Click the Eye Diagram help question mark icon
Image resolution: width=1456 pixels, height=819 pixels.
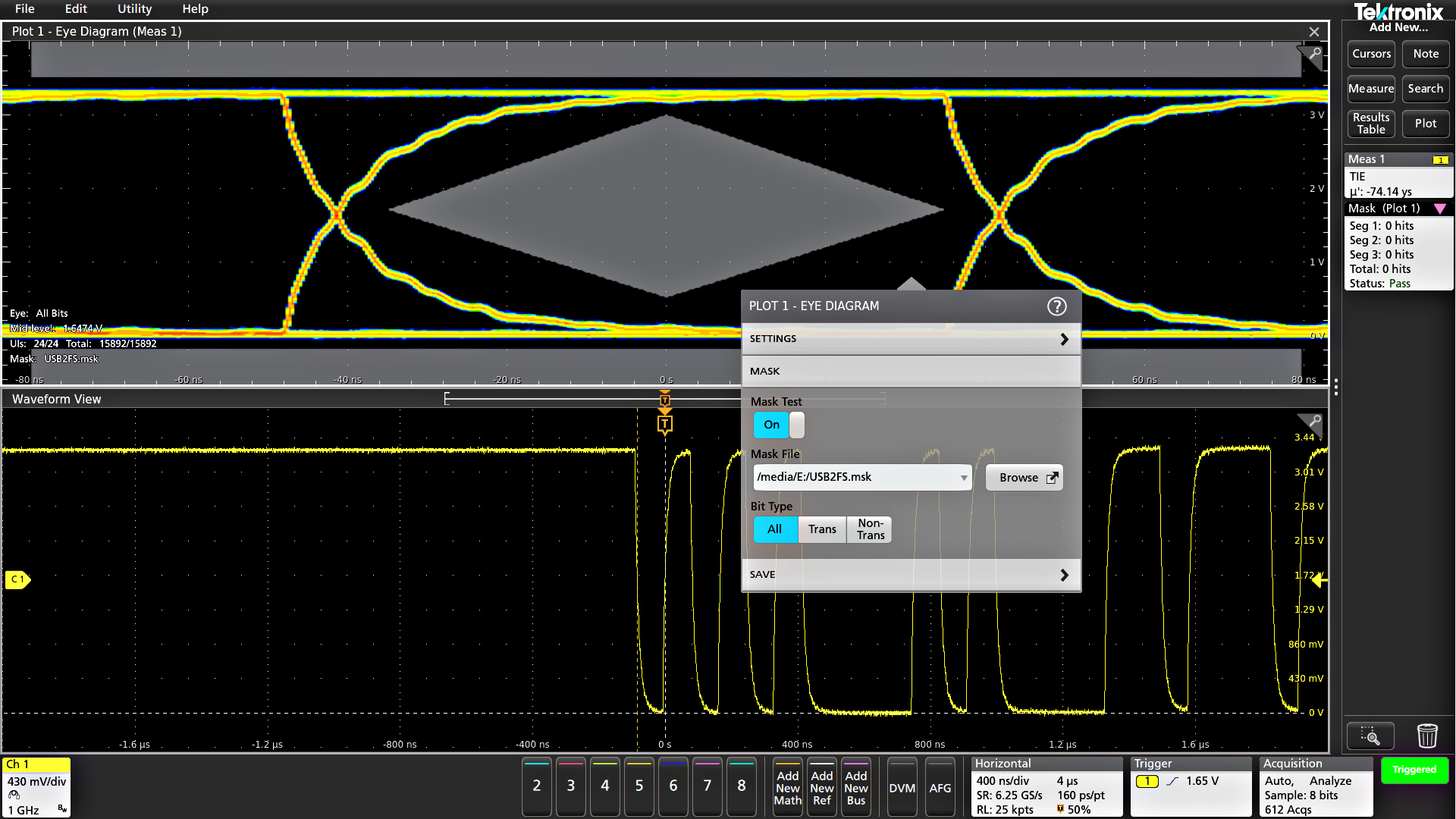click(x=1056, y=306)
